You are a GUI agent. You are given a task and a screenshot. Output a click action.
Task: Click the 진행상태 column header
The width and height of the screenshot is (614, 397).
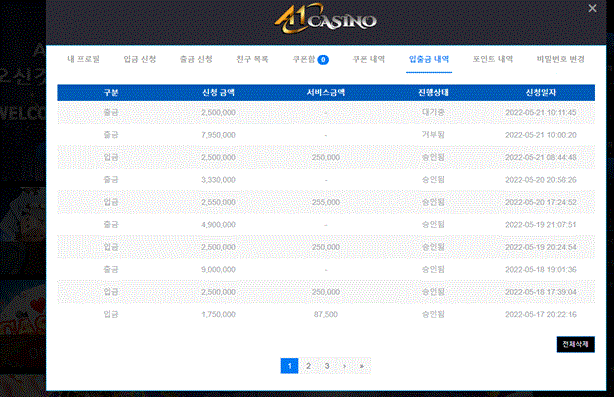pos(433,93)
